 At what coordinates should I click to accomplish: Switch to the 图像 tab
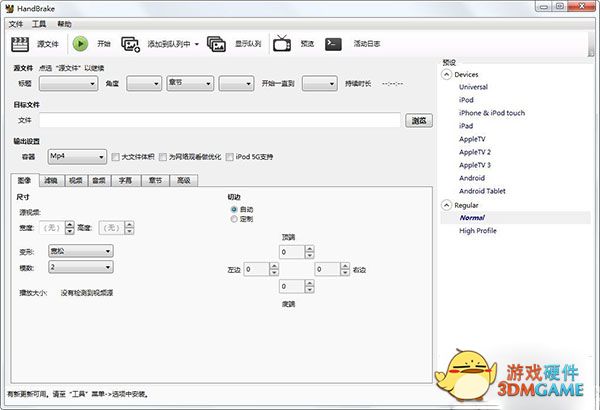click(x=24, y=180)
